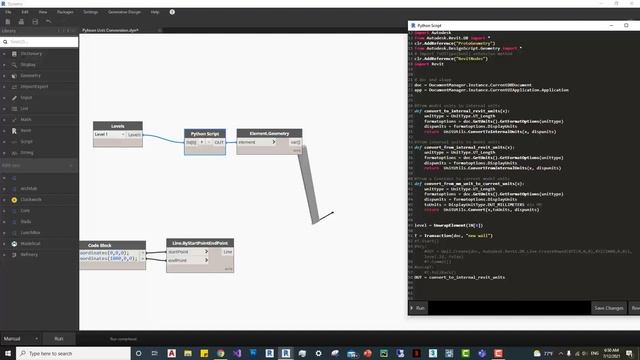640x360 pixels.
Task: Open the Generative Design menu
Action: pyautogui.click(x=124, y=12)
